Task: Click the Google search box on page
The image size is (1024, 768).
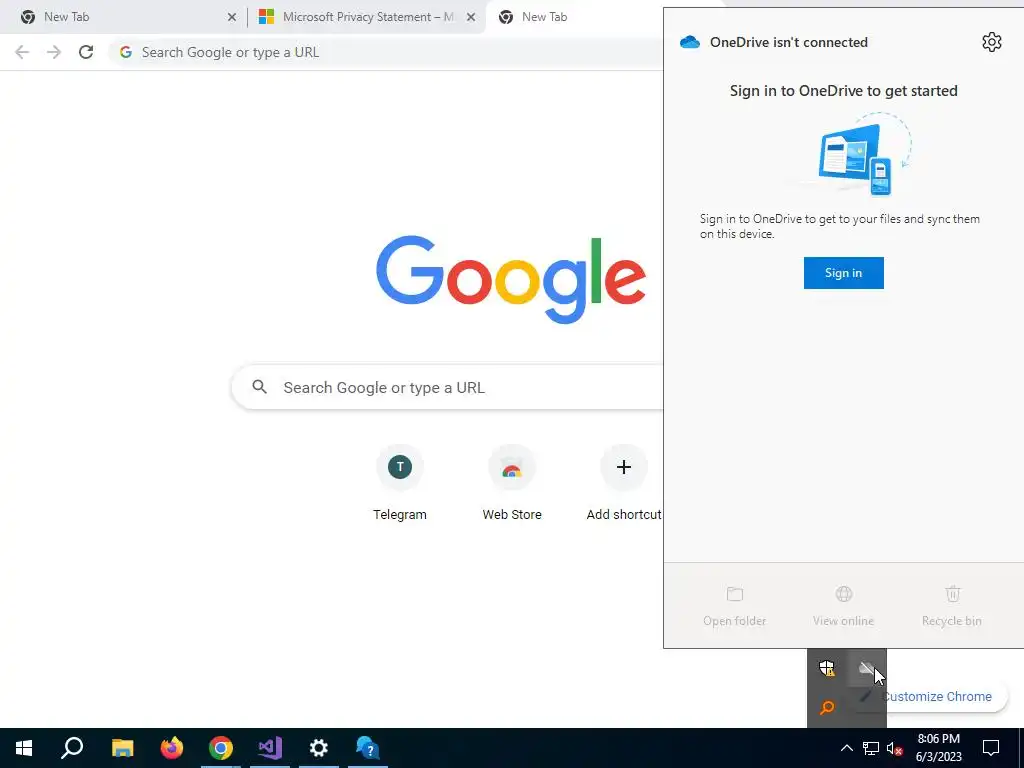Action: pos(448,387)
